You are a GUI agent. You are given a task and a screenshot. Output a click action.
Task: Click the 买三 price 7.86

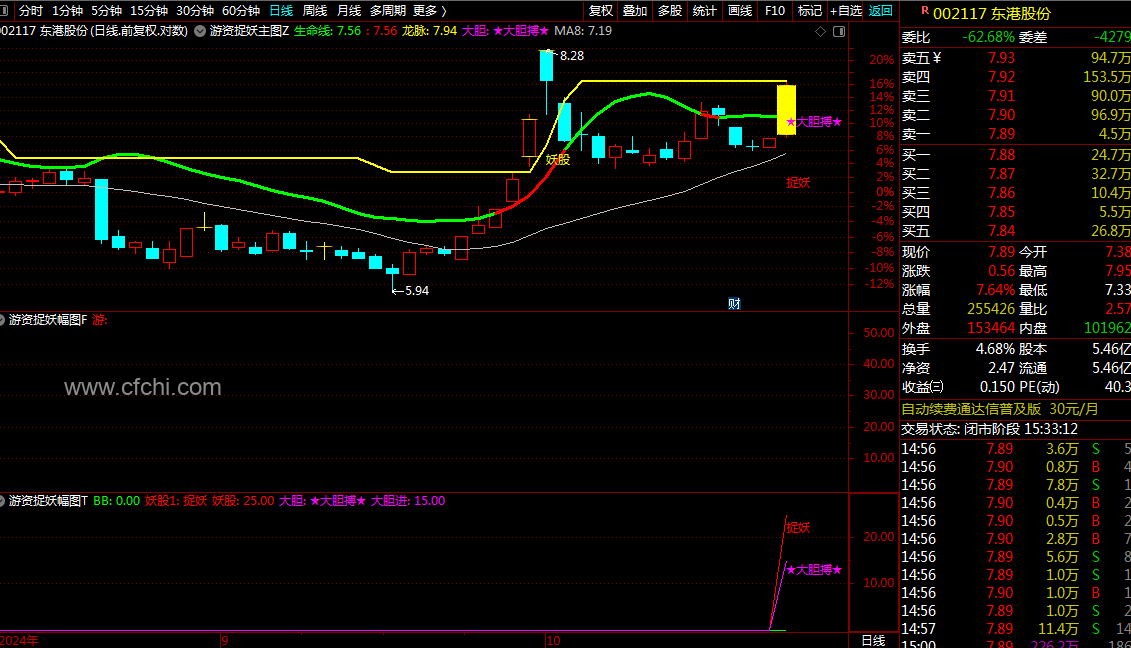click(x=1001, y=193)
